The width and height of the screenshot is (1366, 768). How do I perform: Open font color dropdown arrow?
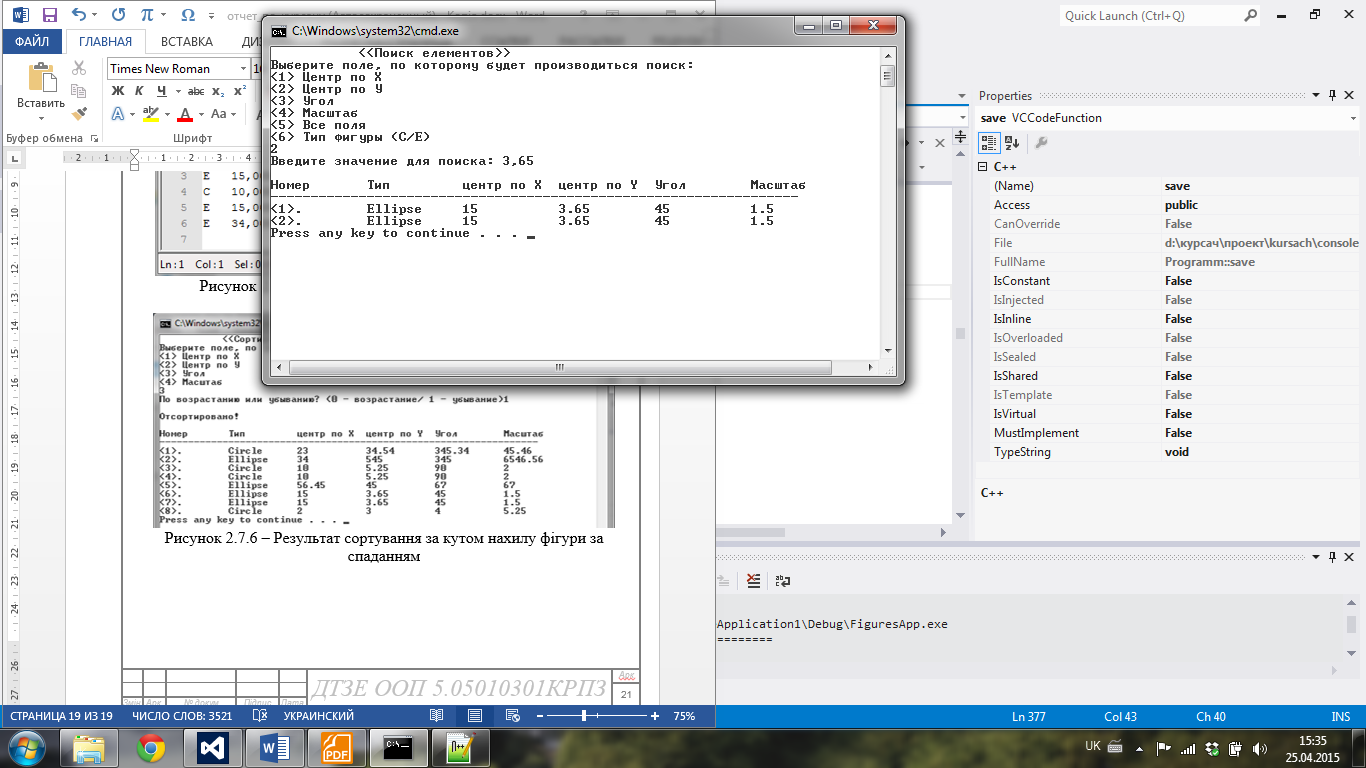[199, 114]
